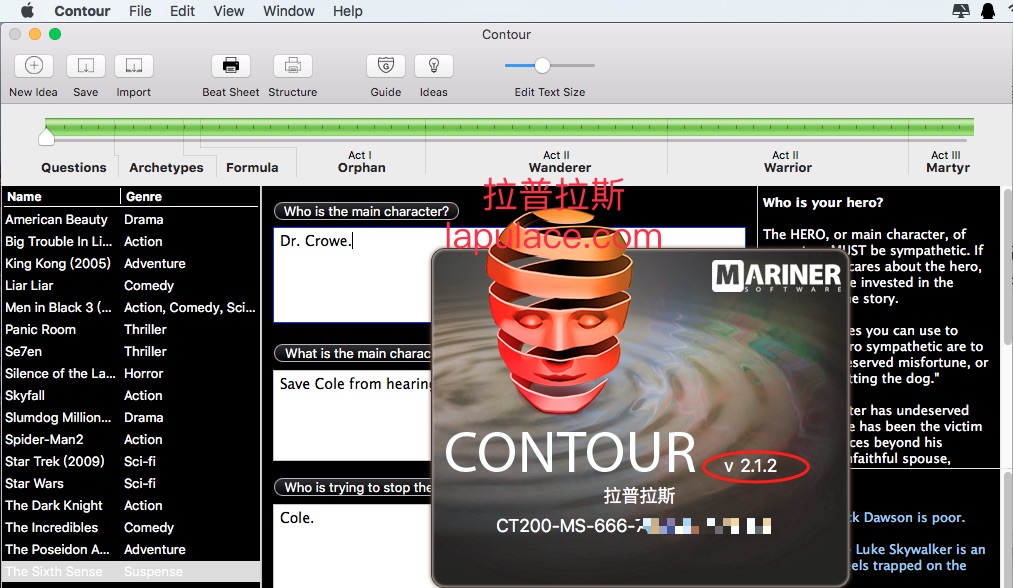The width and height of the screenshot is (1013, 588).
Task: Open the View menu
Action: click(229, 11)
